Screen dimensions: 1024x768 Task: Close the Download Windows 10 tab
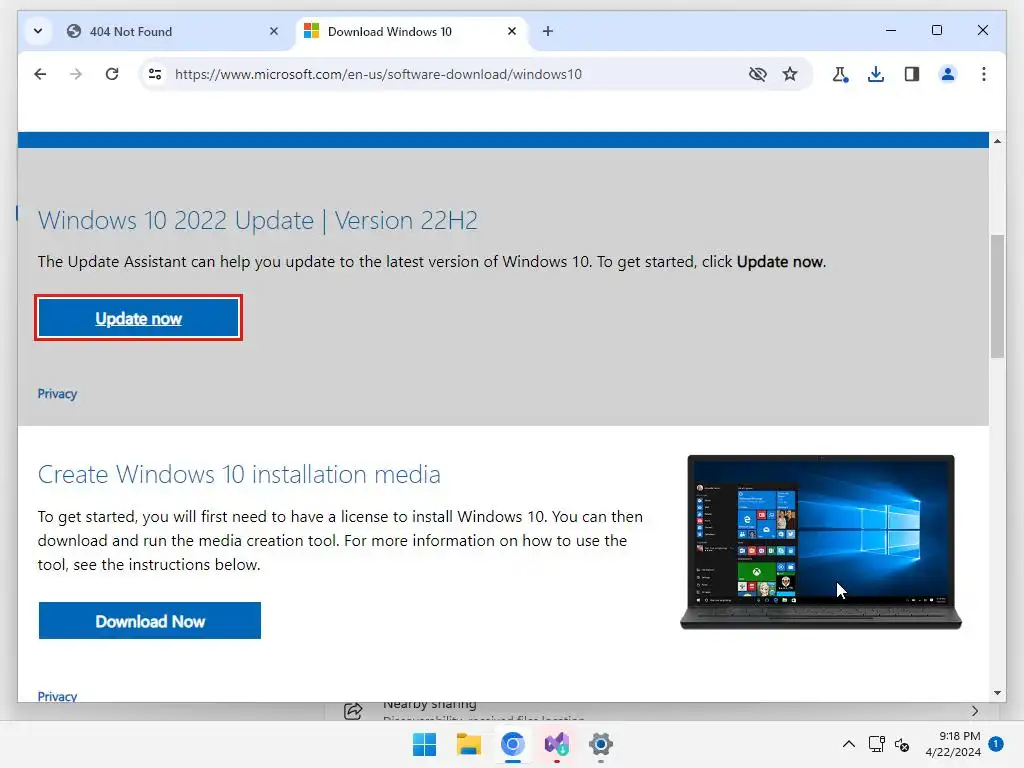512,31
